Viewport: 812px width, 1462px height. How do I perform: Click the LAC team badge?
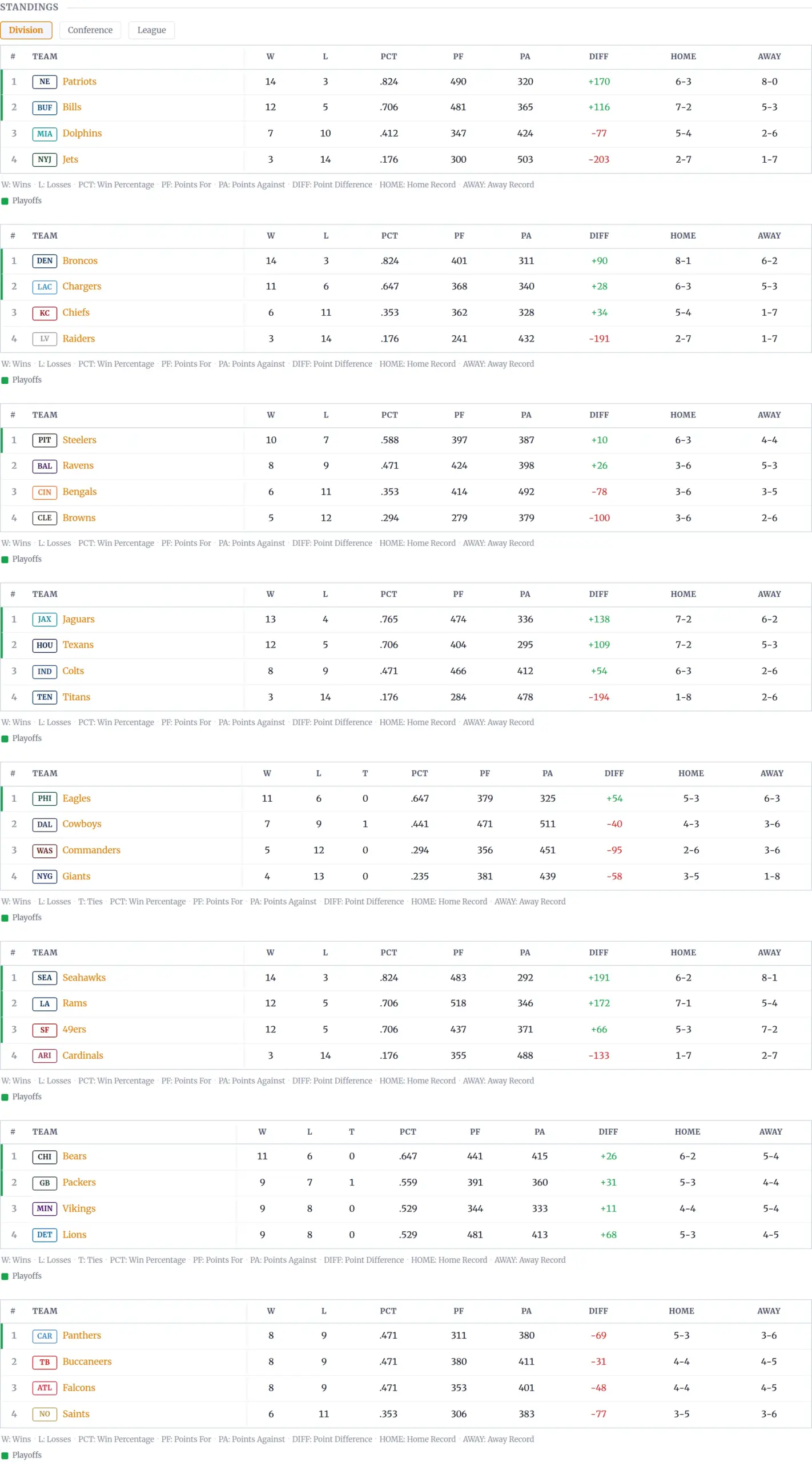coord(45,287)
